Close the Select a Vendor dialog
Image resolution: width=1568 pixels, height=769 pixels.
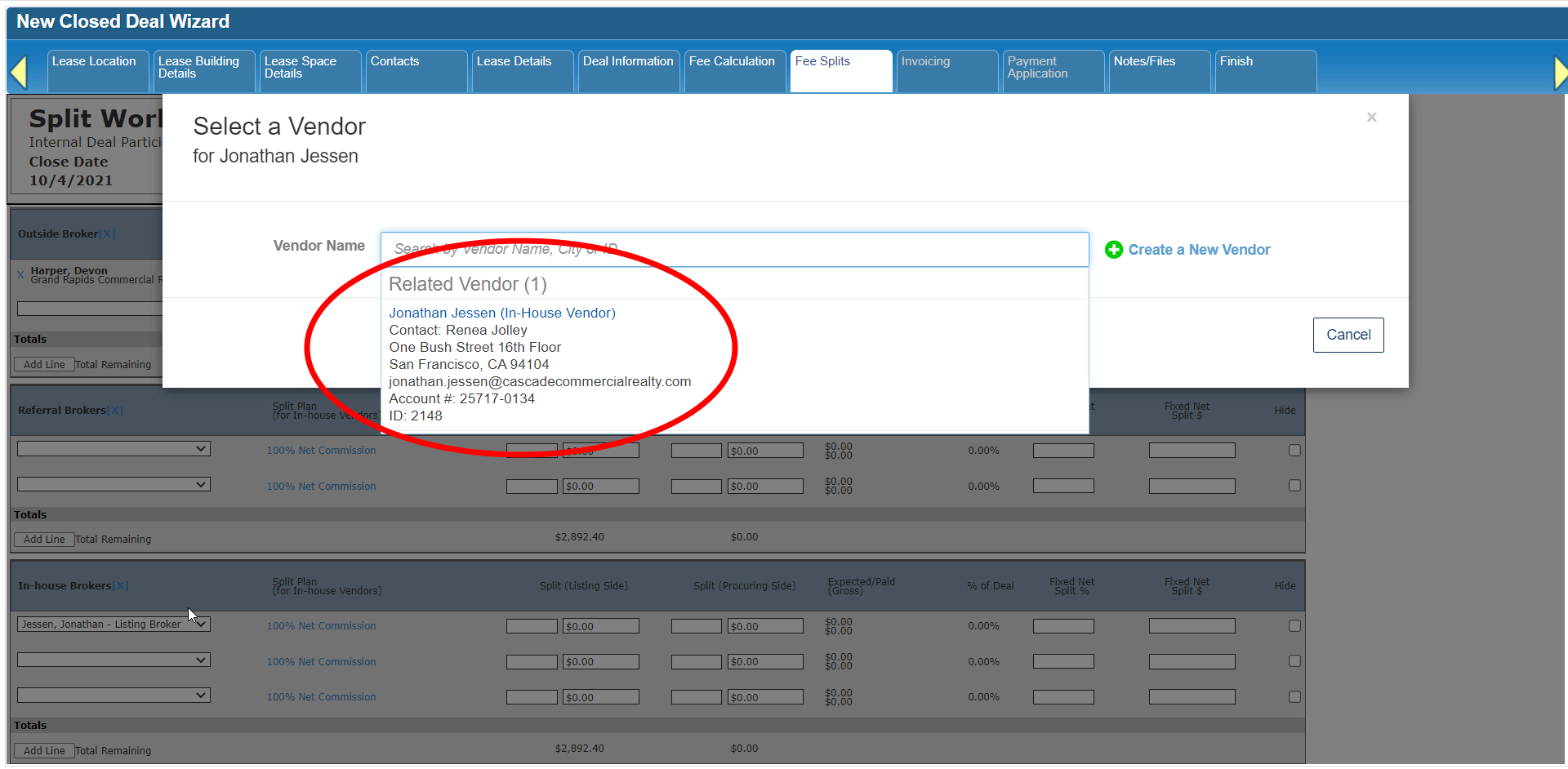click(1371, 118)
